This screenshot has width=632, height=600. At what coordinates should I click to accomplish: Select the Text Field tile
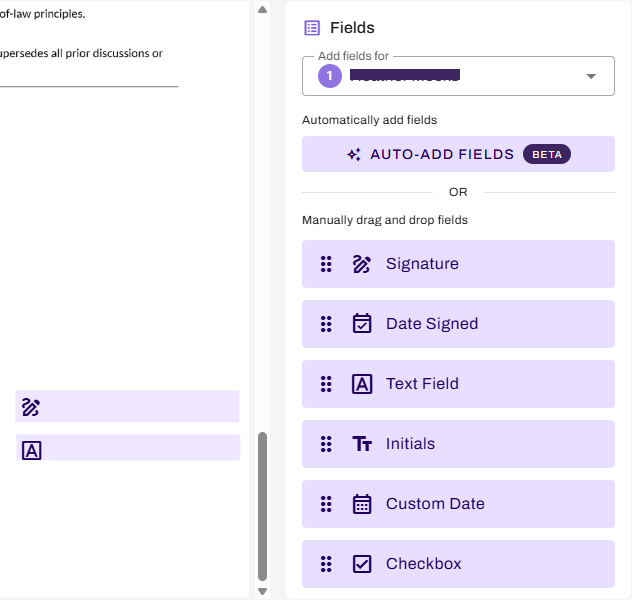click(458, 384)
